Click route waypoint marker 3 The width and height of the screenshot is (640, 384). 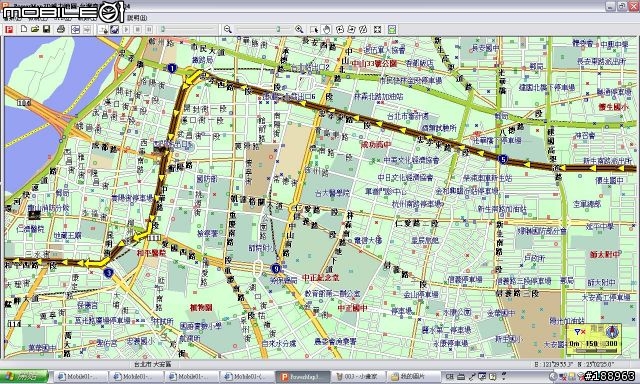tap(108, 273)
